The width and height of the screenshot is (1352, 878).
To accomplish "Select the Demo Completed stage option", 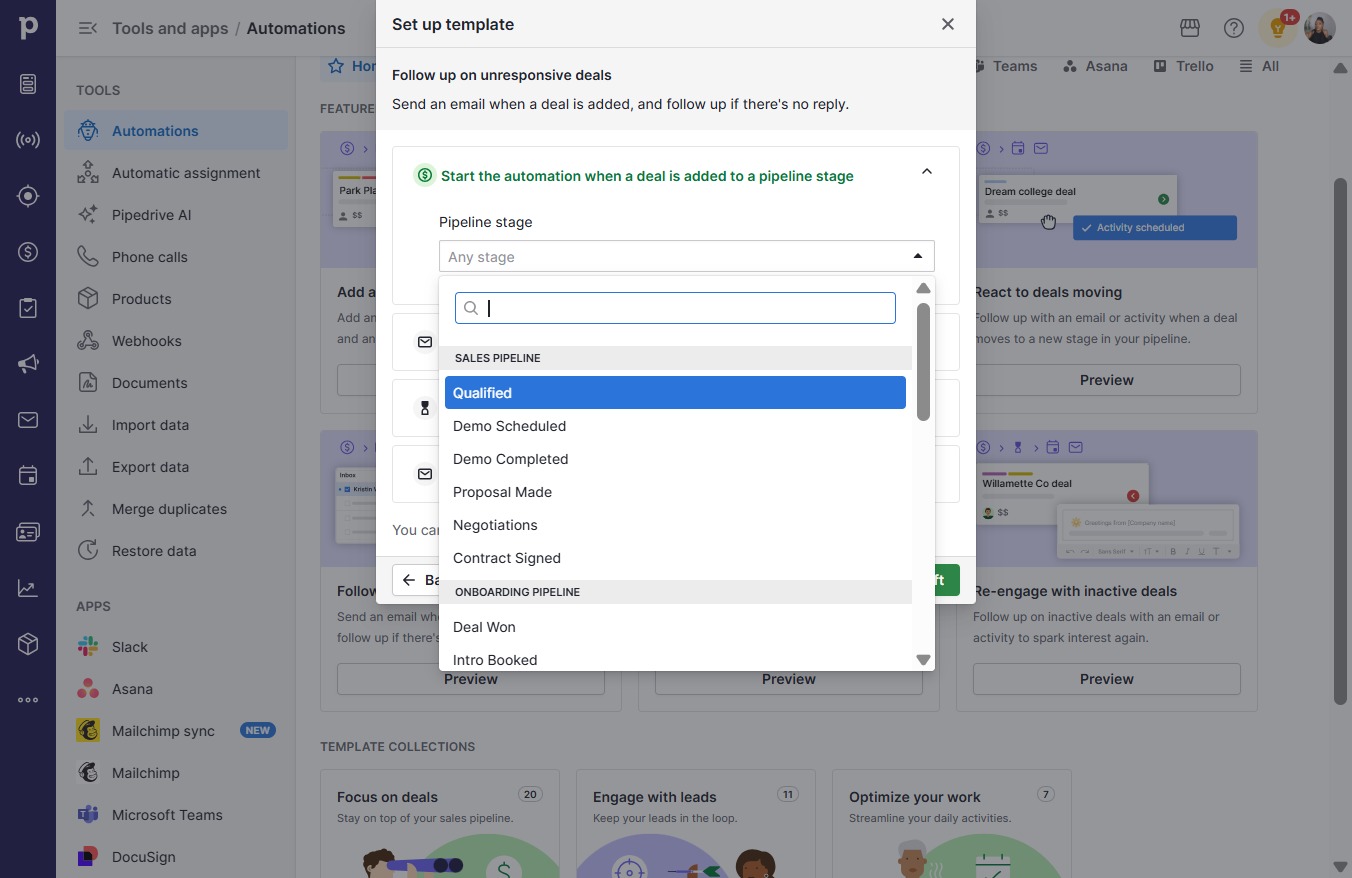I will point(675,459).
